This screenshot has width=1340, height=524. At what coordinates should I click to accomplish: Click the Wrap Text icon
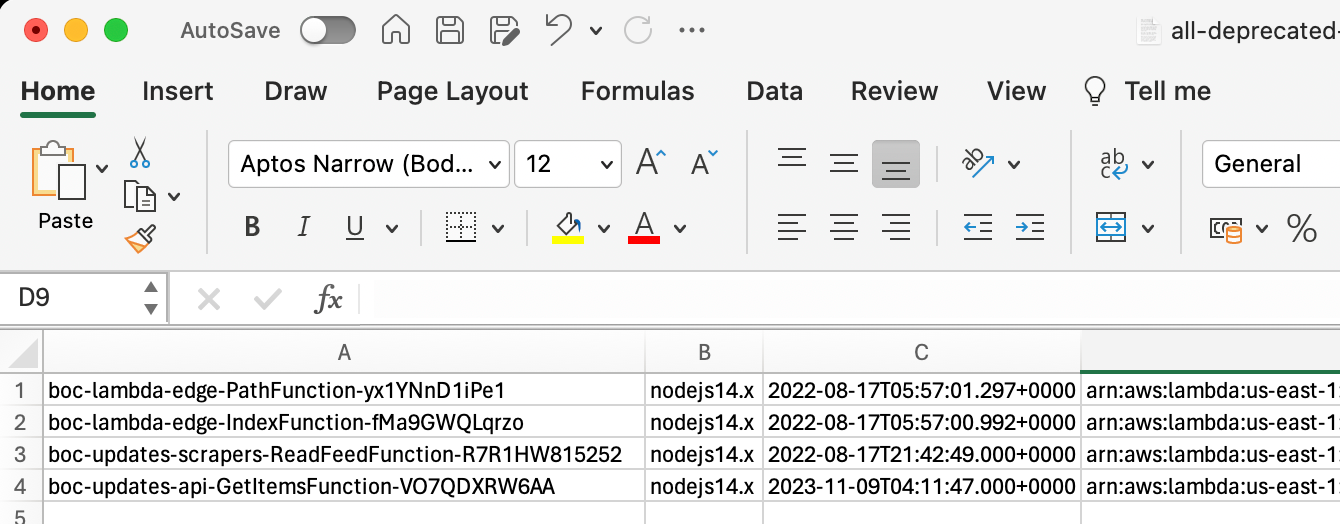pos(1113,164)
